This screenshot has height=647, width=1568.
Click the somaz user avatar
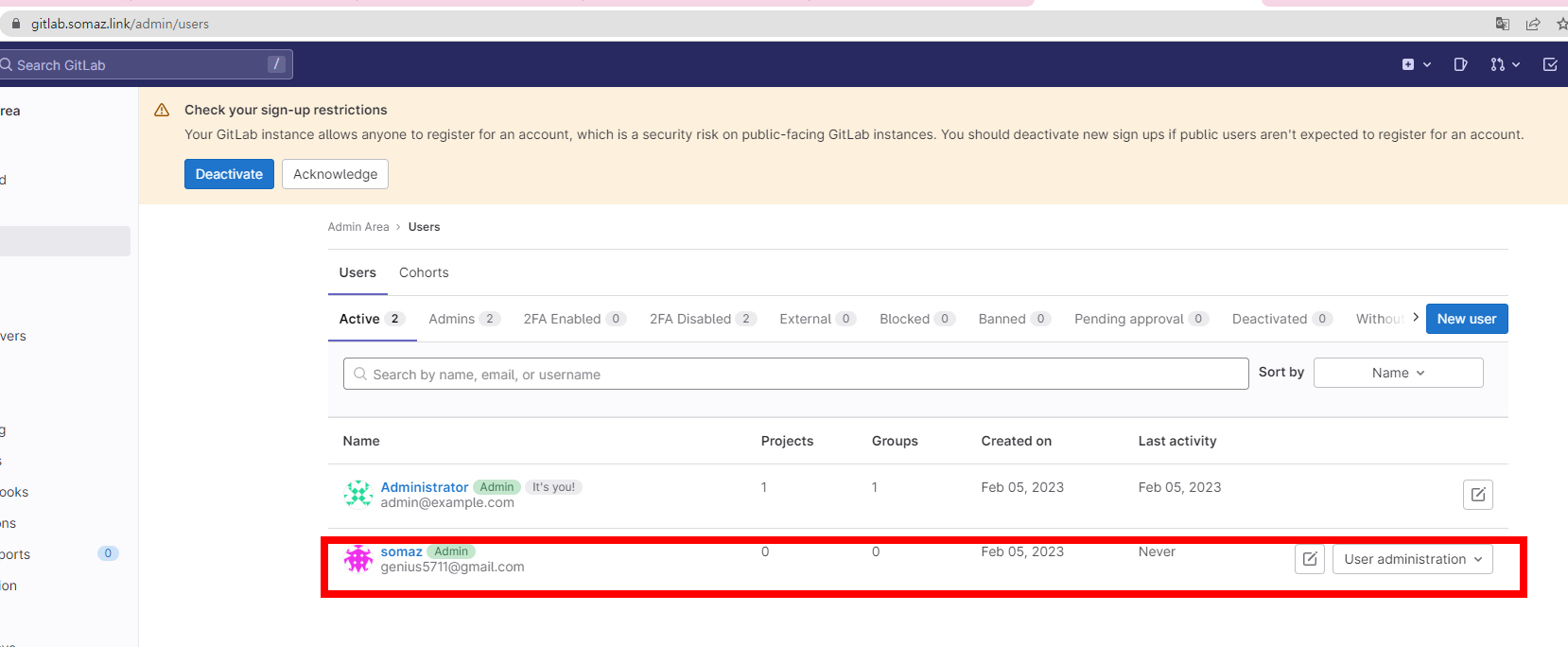(x=358, y=558)
